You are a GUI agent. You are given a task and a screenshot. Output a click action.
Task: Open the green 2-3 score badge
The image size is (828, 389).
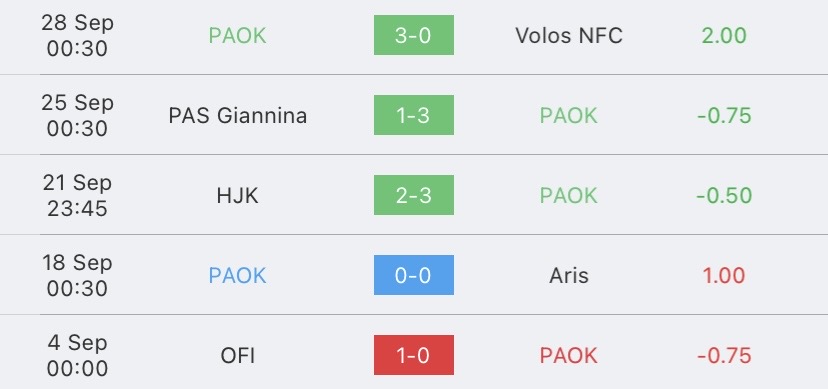pos(413,195)
